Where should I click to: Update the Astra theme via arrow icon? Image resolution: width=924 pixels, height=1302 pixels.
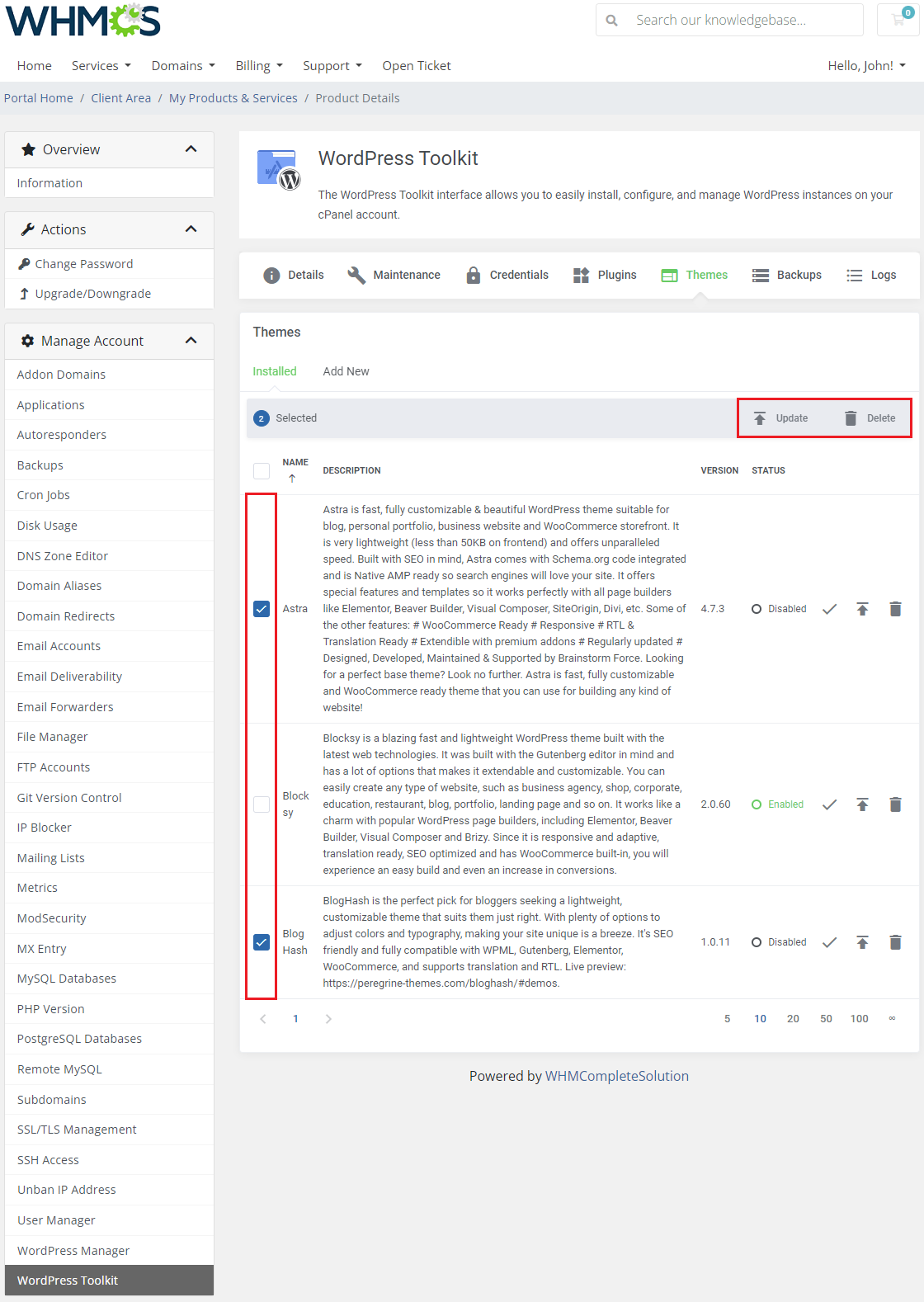[x=862, y=609]
